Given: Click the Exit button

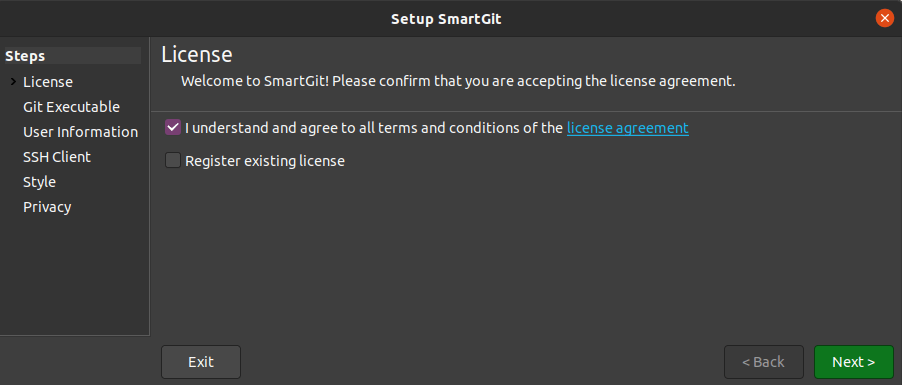Looking at the screenshot, I should pyautogui.click(x=201, y=362).
